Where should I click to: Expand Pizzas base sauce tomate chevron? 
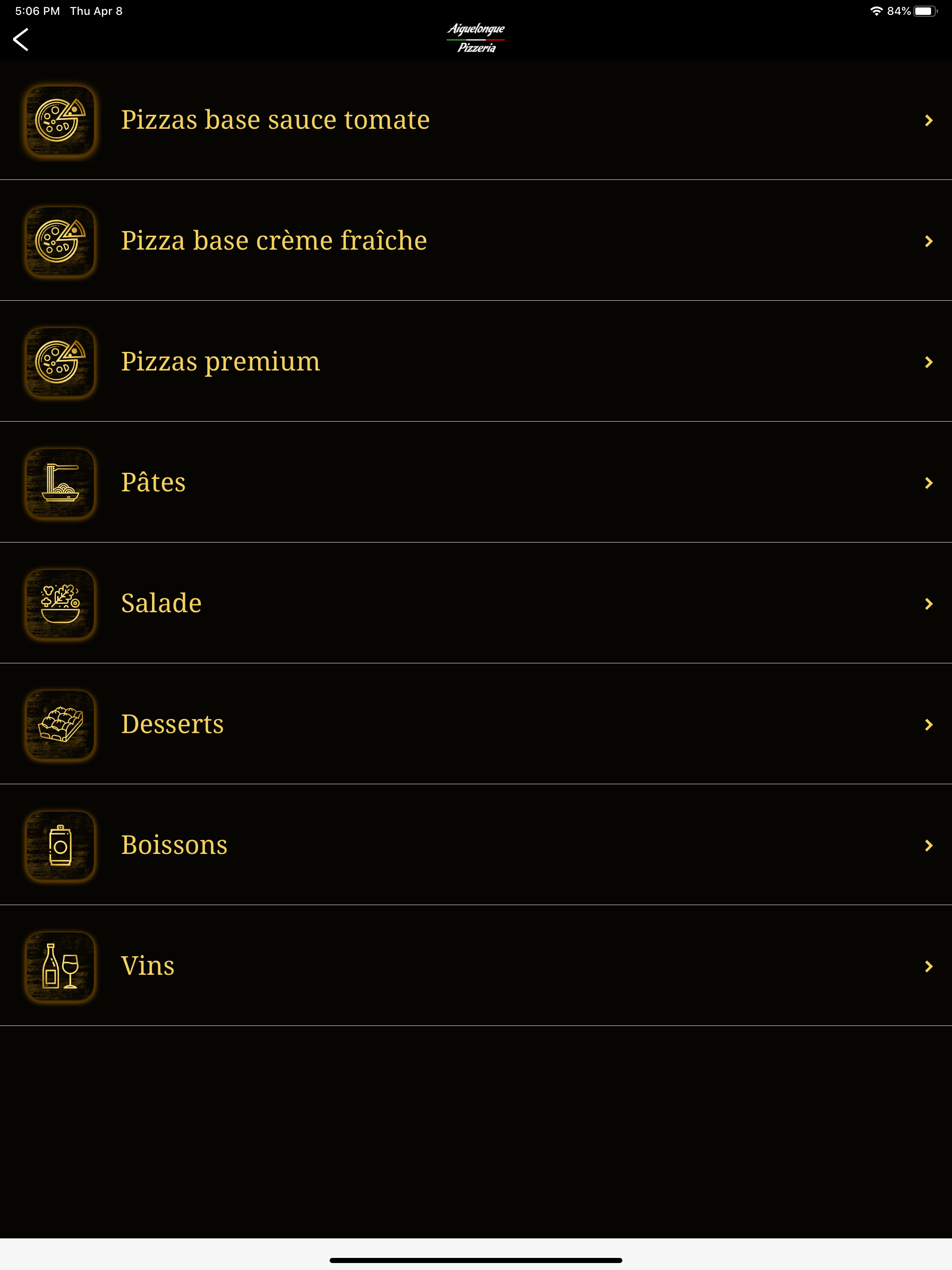point(928,120)
